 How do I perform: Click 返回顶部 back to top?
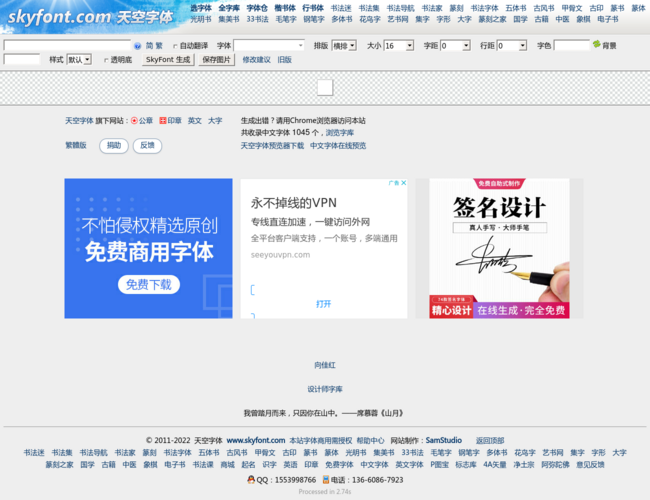click(x=490, y=440)
